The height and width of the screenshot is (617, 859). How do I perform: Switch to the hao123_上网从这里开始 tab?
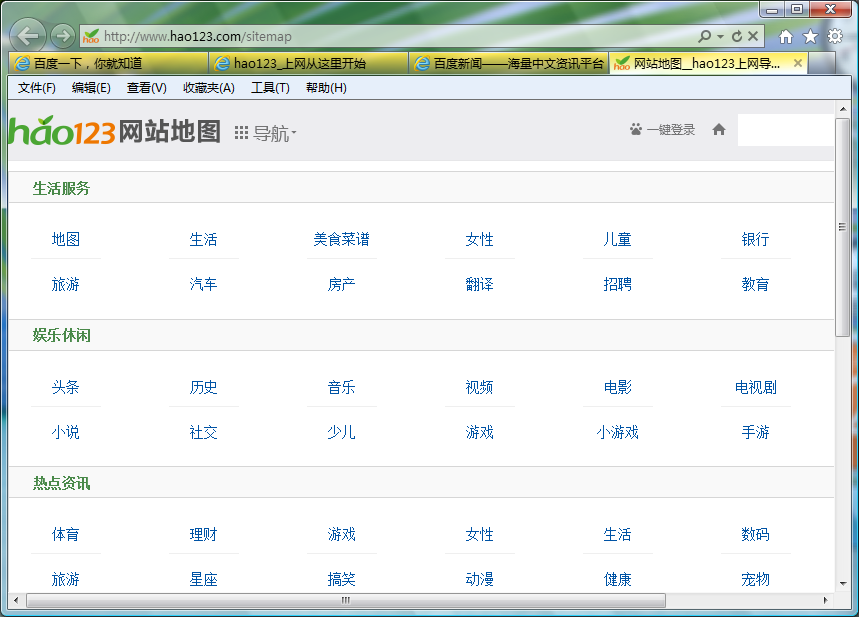[309, 64]
